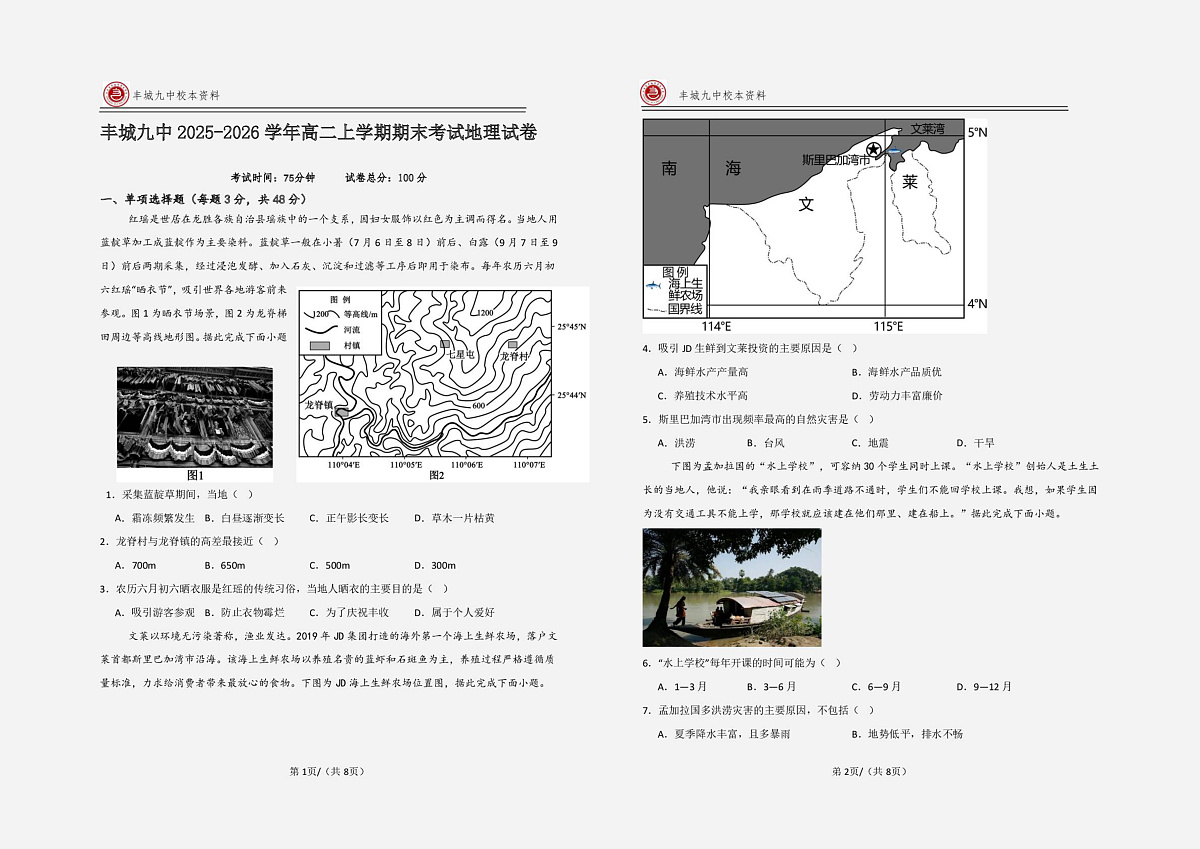
Task: Click the 25°45′N label beside contour map
Action: pos(572,326)
